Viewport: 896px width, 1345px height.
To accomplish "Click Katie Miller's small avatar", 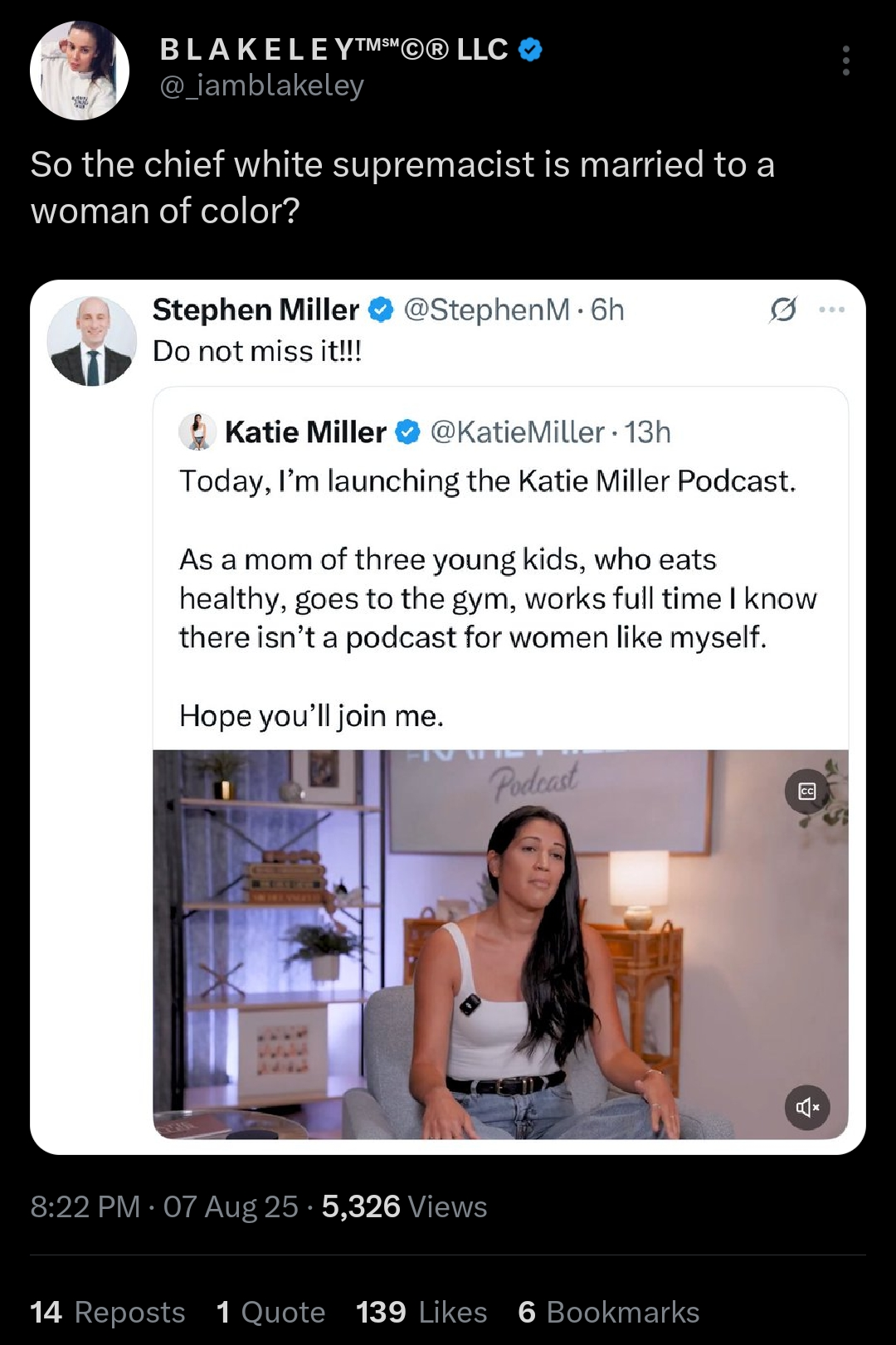I will click(x=197, y=432).
